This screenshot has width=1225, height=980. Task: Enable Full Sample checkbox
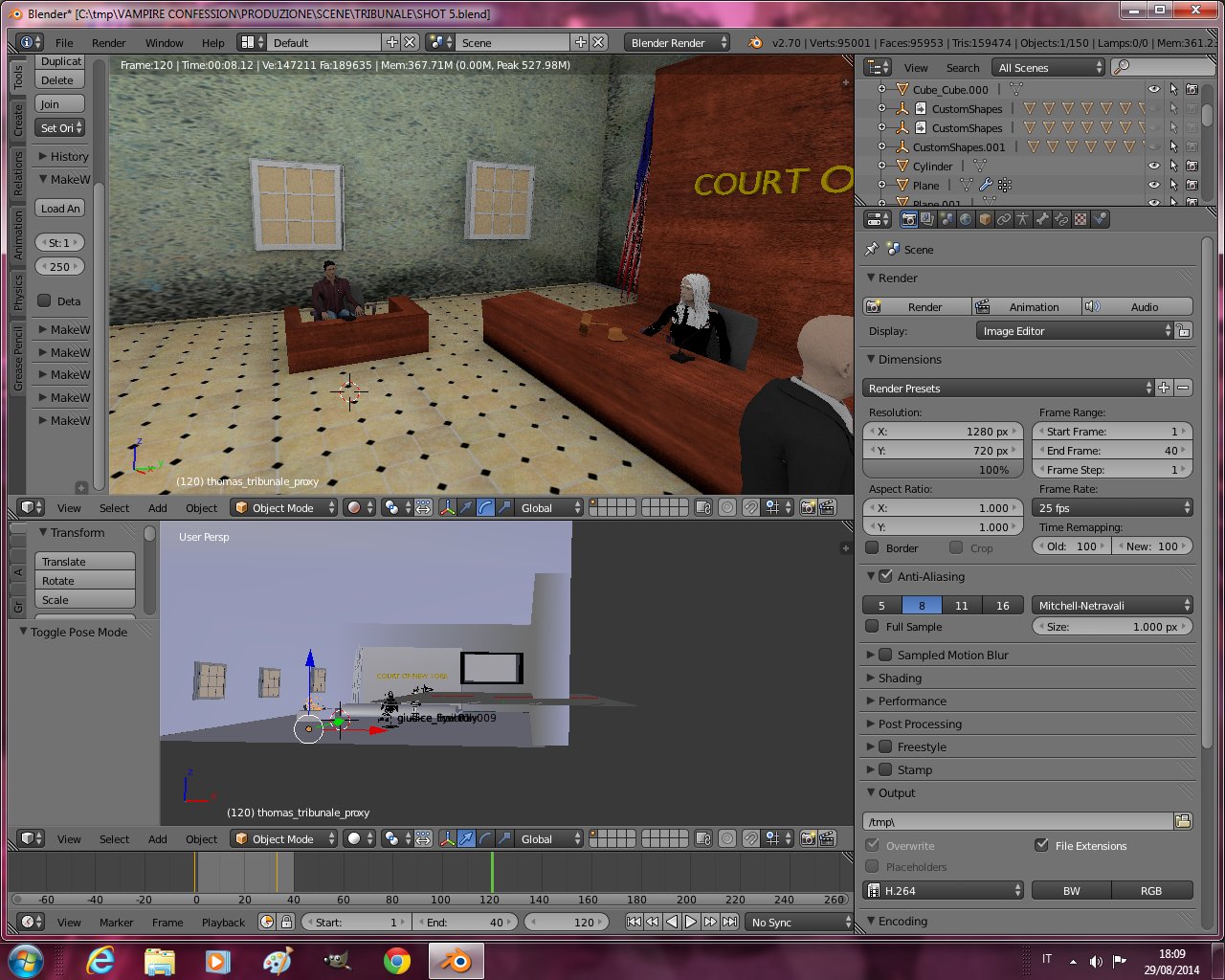(x=872, y=627)
